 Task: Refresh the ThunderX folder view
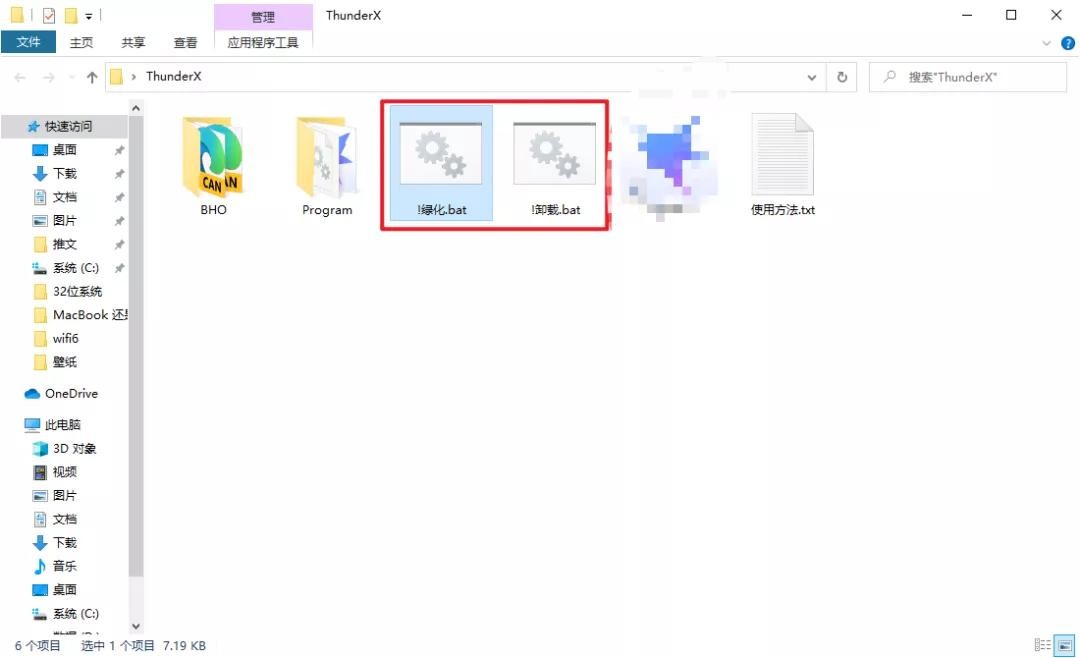coord(842,77)
